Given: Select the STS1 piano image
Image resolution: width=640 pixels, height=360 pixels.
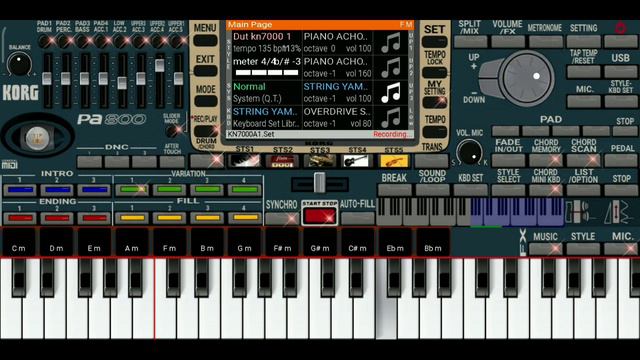Looking at the screenshot, I should click(x=245, y=161).
